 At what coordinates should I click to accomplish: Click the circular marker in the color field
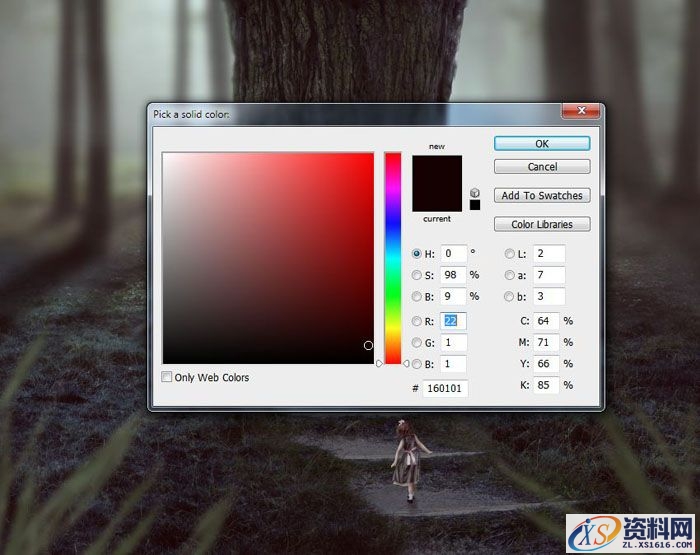tap(368, 345)
